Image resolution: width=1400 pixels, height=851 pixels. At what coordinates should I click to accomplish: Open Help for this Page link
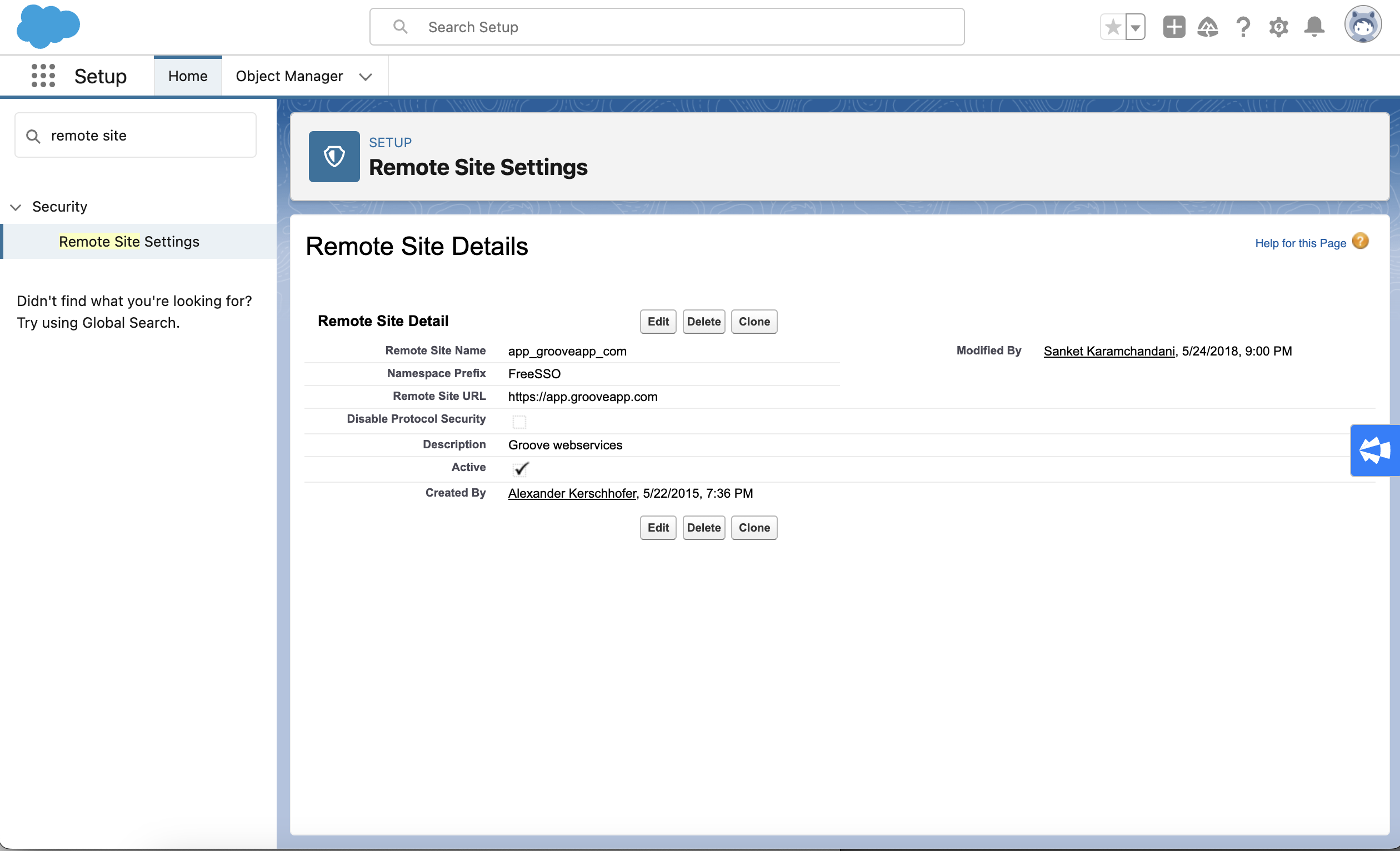1301,243
